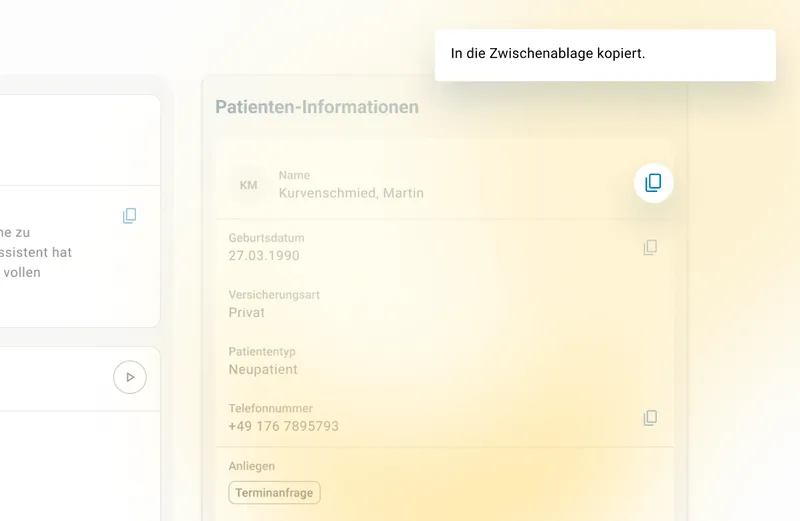Click the KM patient avatar
800x521 pixels.
248,185
